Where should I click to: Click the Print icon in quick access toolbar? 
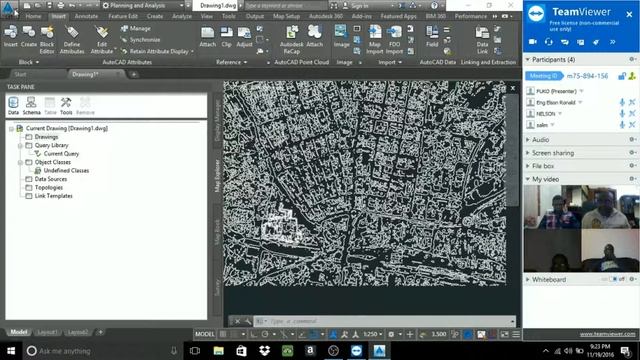pos(60,6)
